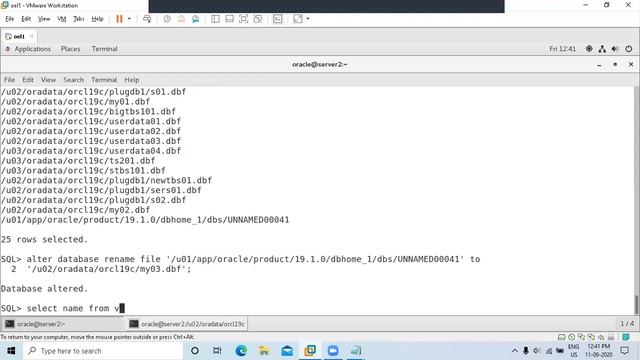
Task: Toggle the VMware library sidebar view icon
Action: point(215,19)
